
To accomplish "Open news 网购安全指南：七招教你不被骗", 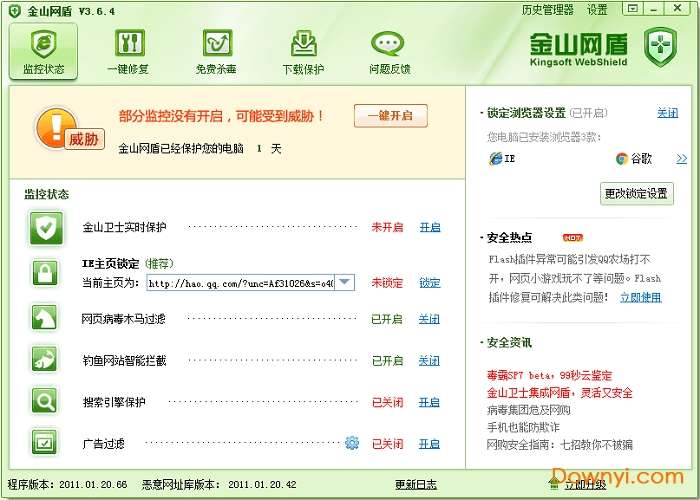I will 559,445.
